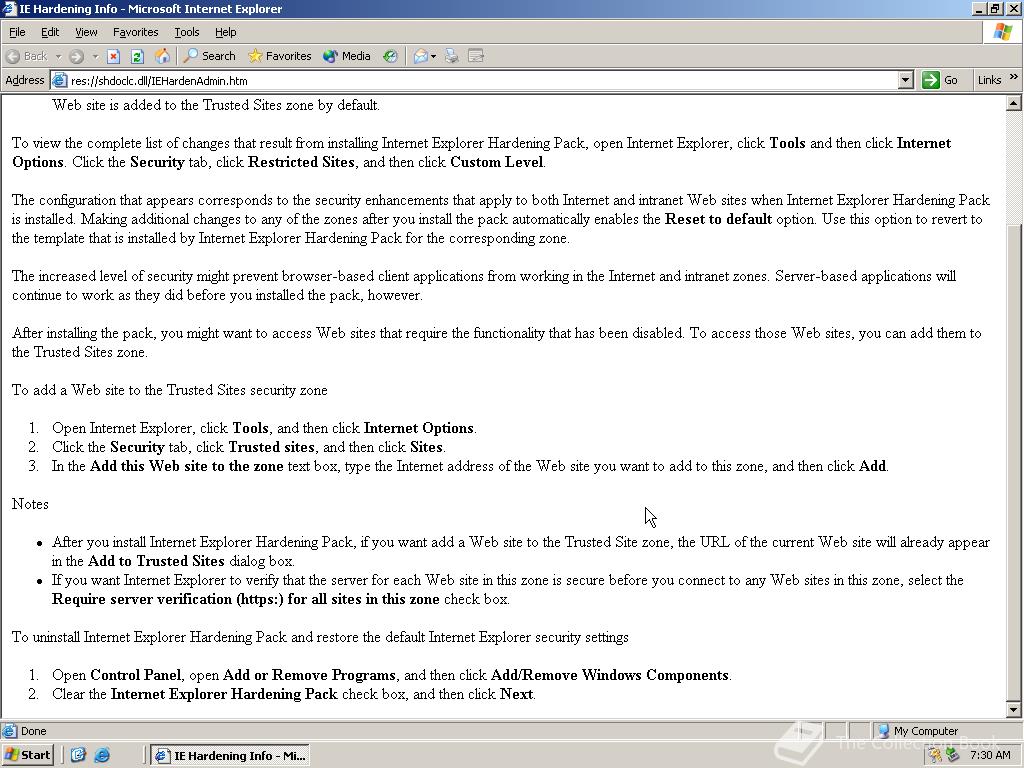Click the Start button

coord(27,755)
